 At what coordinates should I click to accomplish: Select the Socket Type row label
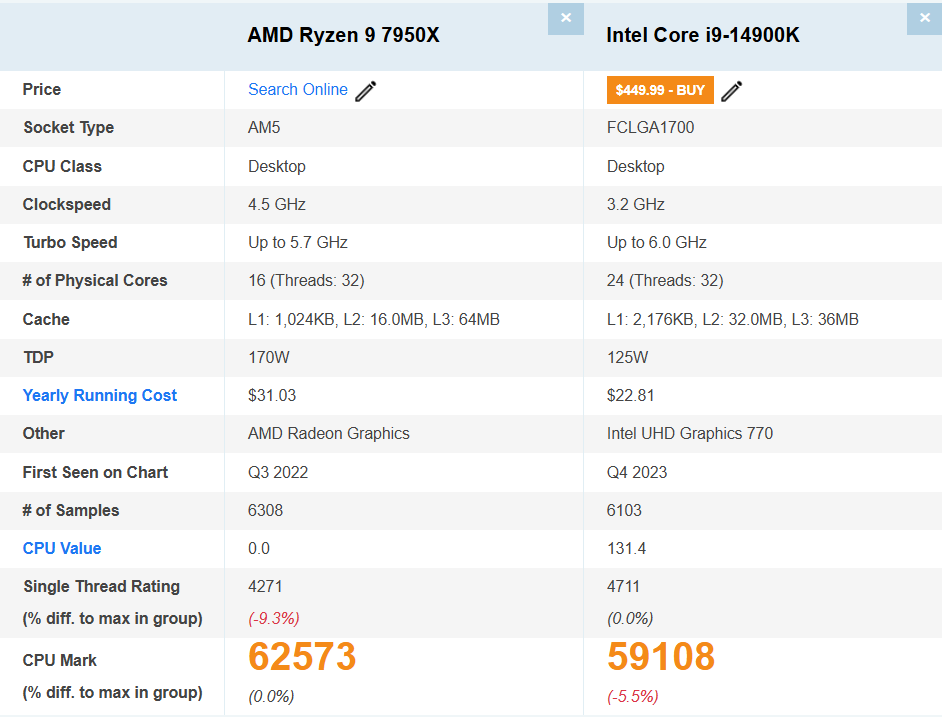point(68,127)
